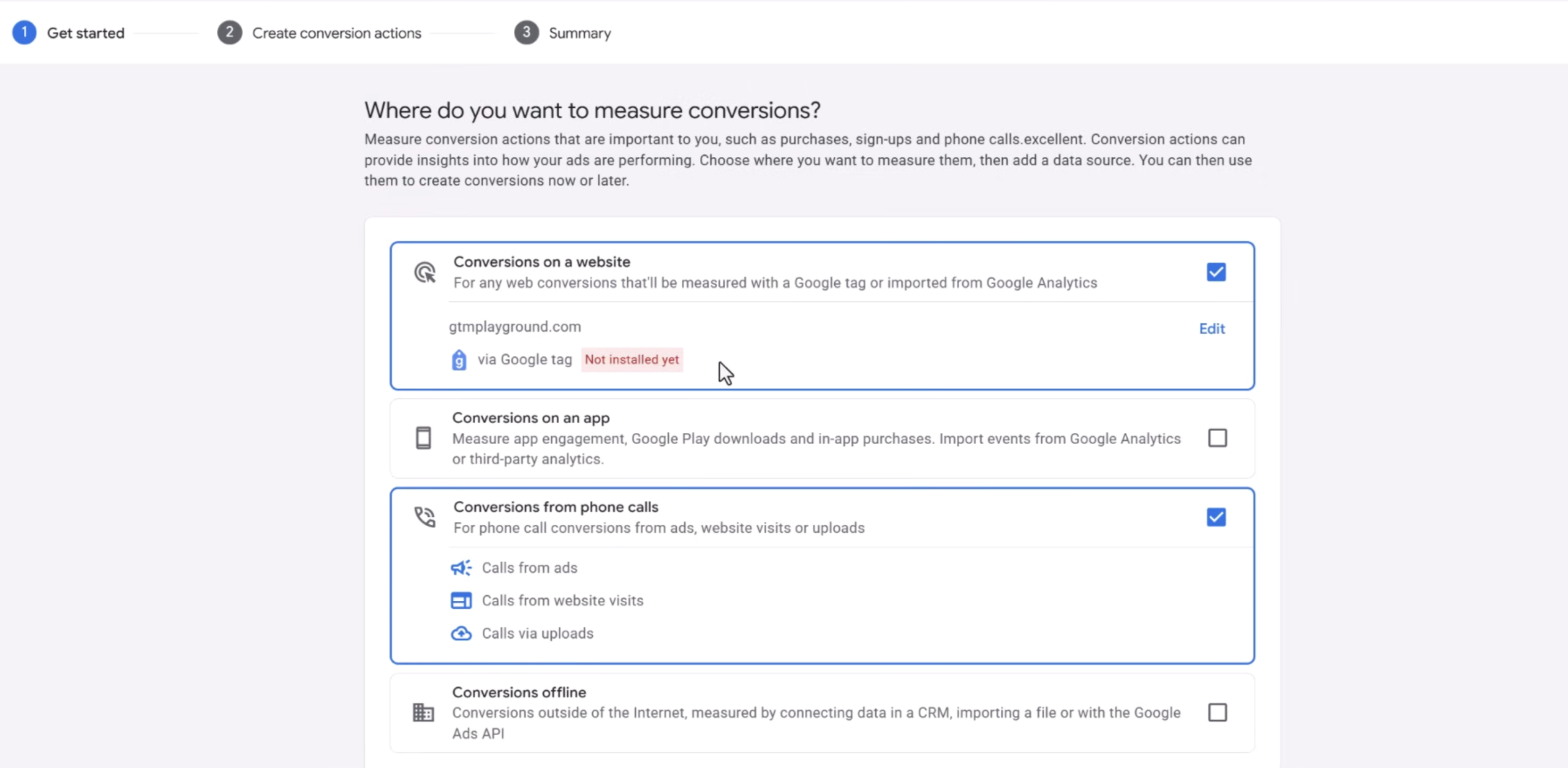Image resolution: width=1568 pixels, height=768 pixels.
Task: Click the 'Measure app engagement' description
Action: [x=816, y=449]
